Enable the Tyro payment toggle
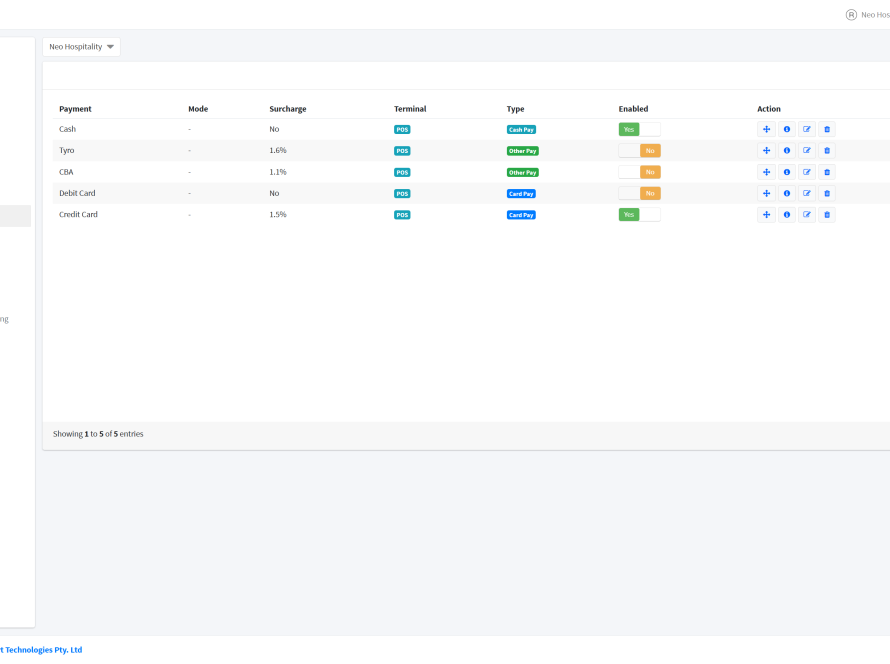 pos(639,151)
